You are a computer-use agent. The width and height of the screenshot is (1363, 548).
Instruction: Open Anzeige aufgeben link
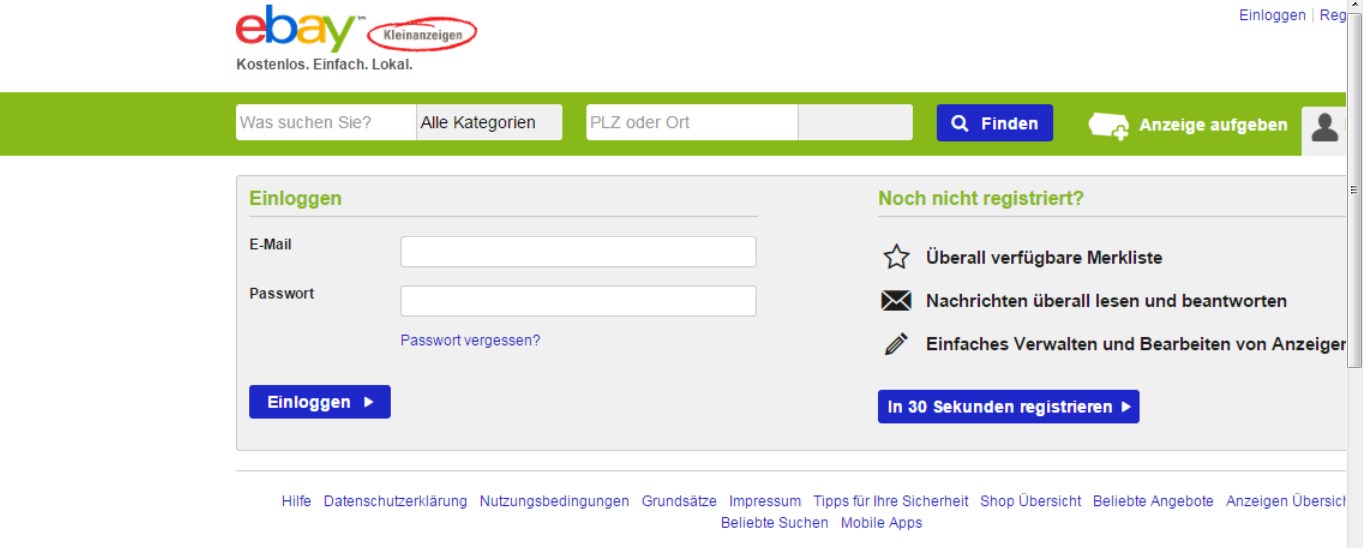(x=1213, y=125)
